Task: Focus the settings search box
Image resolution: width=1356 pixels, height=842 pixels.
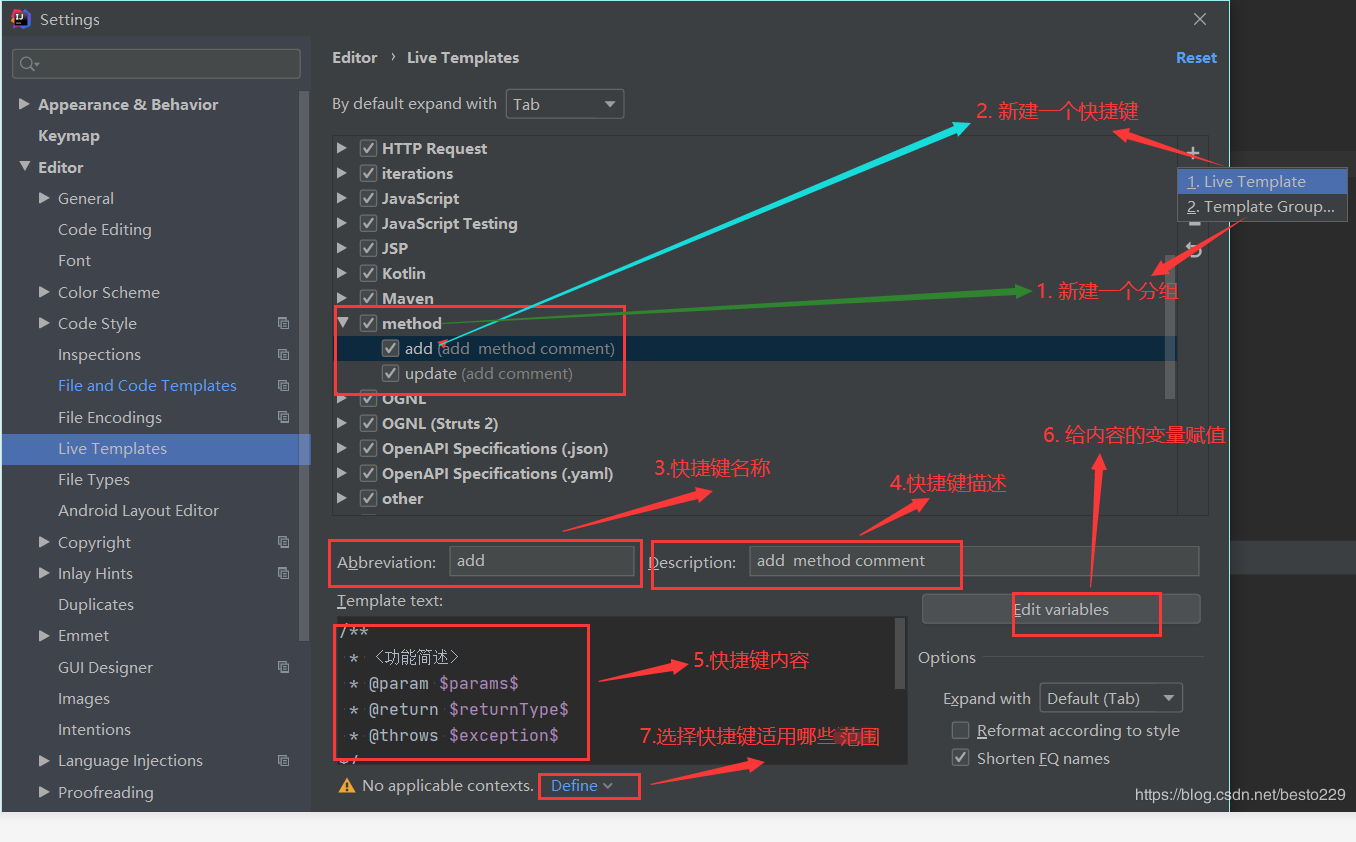Action: tap(156, 64)
